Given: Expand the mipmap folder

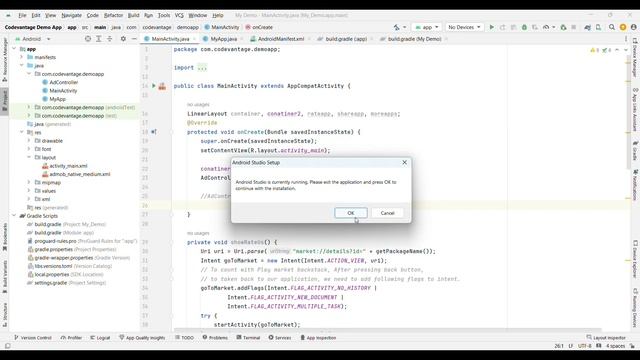Looking at the screenshot, I should (29, 182).
